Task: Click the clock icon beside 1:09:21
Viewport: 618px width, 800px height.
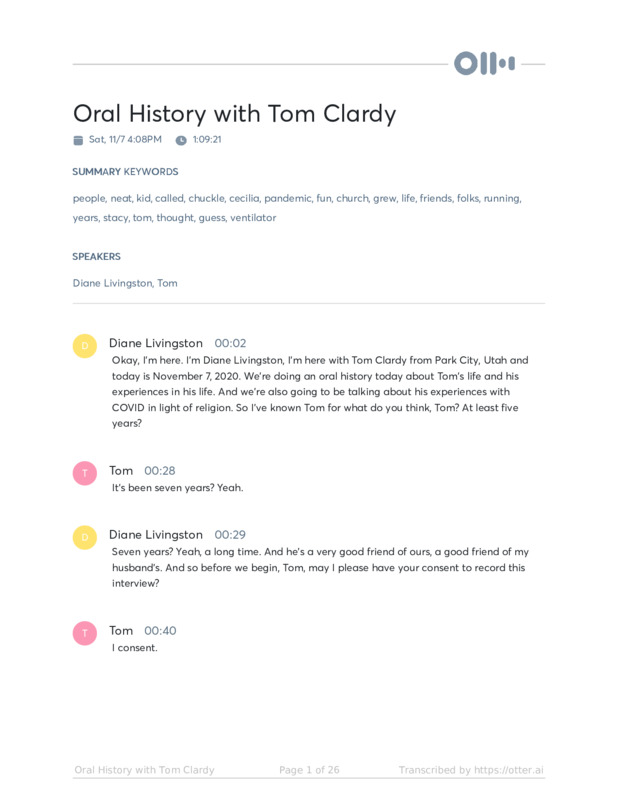Action: point(181,140)
